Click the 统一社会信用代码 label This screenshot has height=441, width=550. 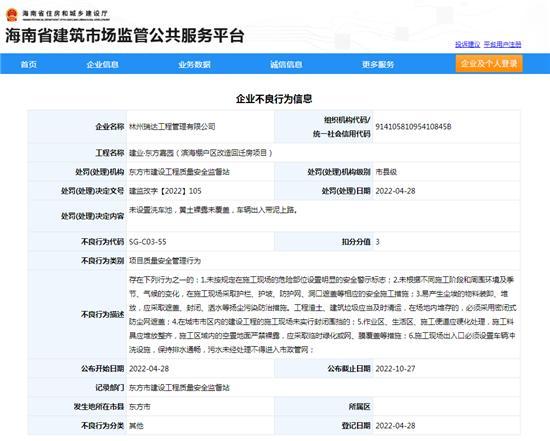coord(342,134)
